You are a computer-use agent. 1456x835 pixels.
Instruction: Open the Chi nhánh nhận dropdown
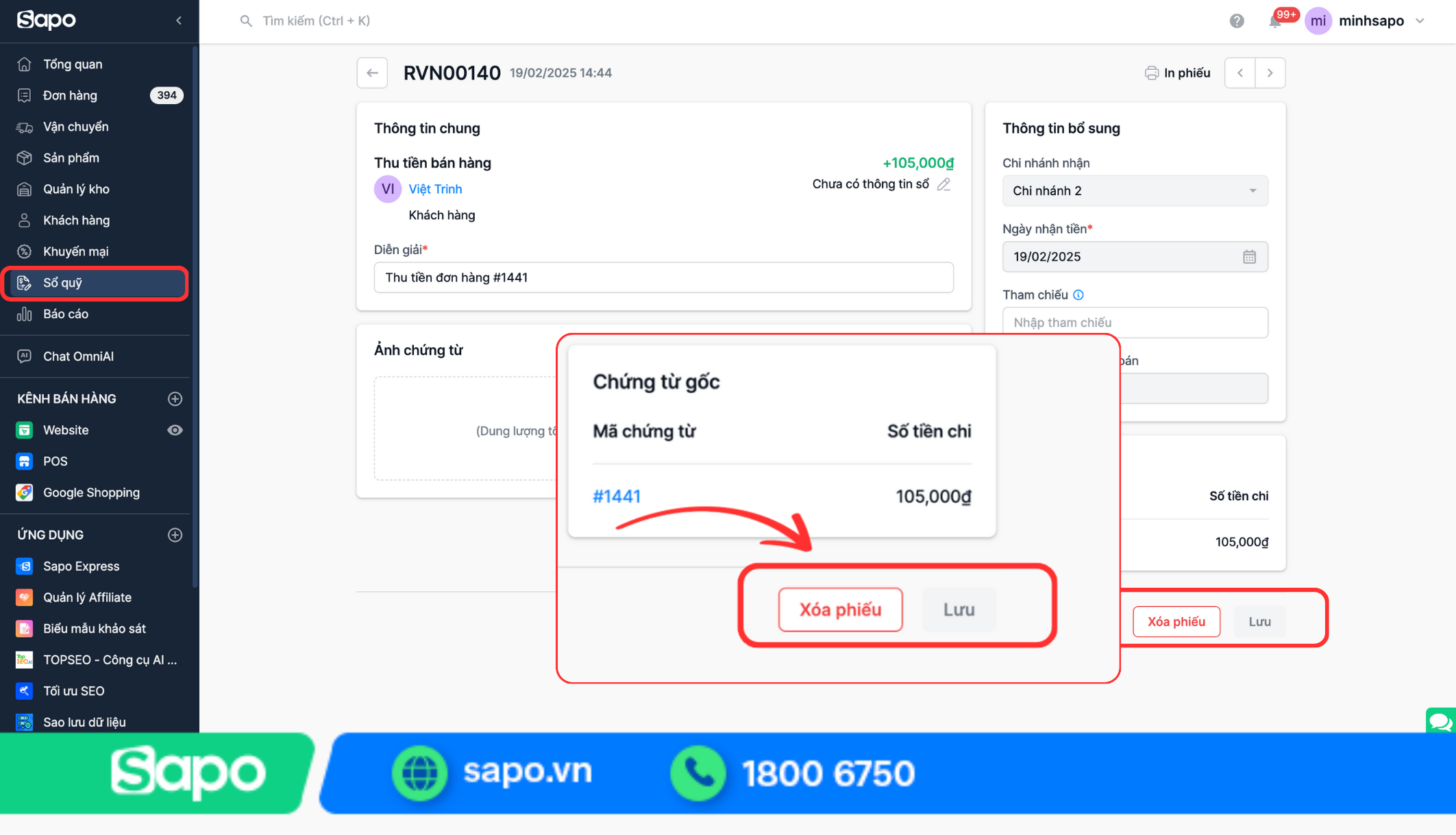click(1135, 190)
